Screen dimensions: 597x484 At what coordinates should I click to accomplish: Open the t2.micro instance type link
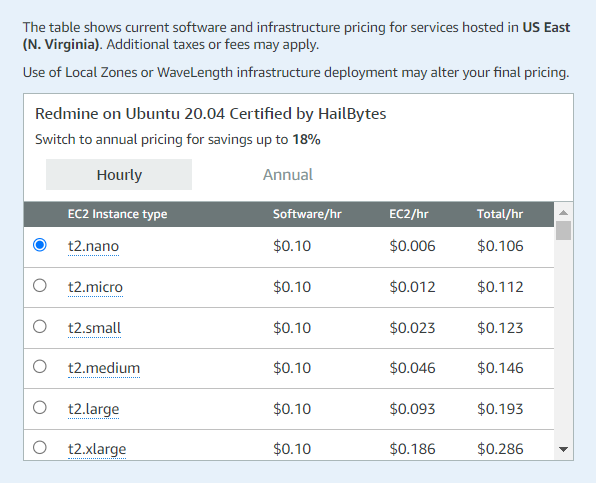point(95,287)
